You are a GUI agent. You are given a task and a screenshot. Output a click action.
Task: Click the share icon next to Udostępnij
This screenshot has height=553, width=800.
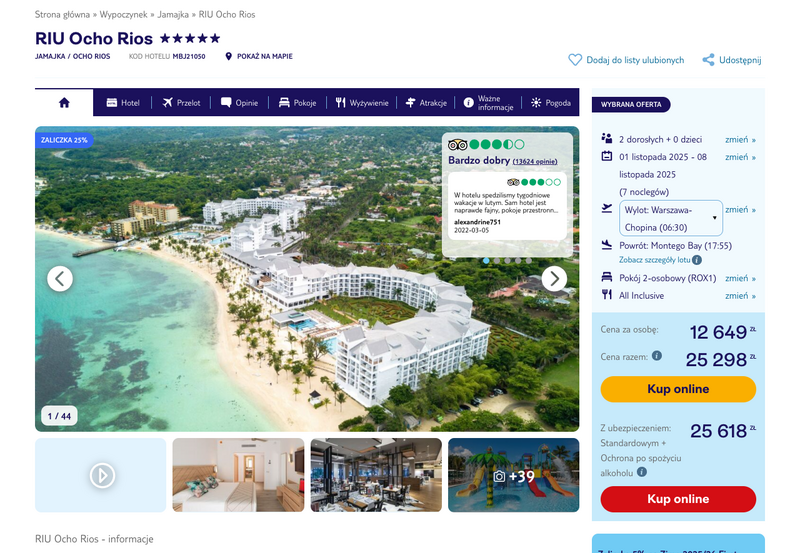708,60
